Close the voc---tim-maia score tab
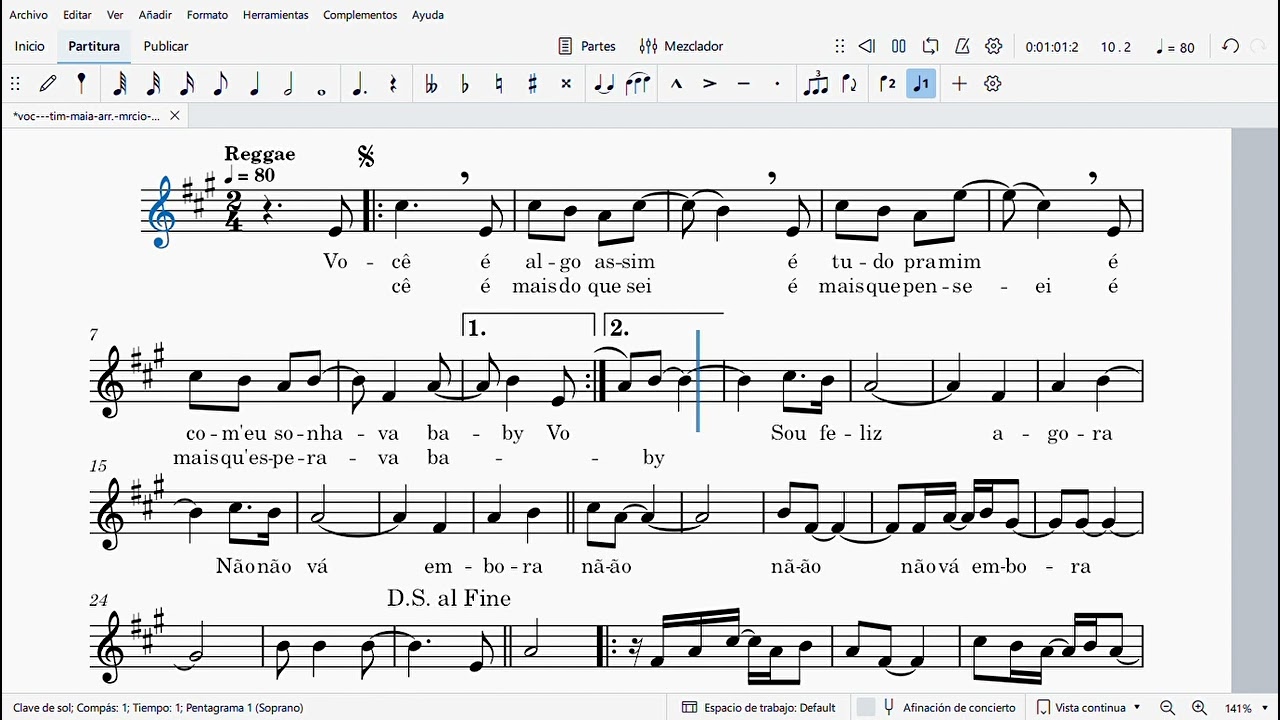 [174, 116]
